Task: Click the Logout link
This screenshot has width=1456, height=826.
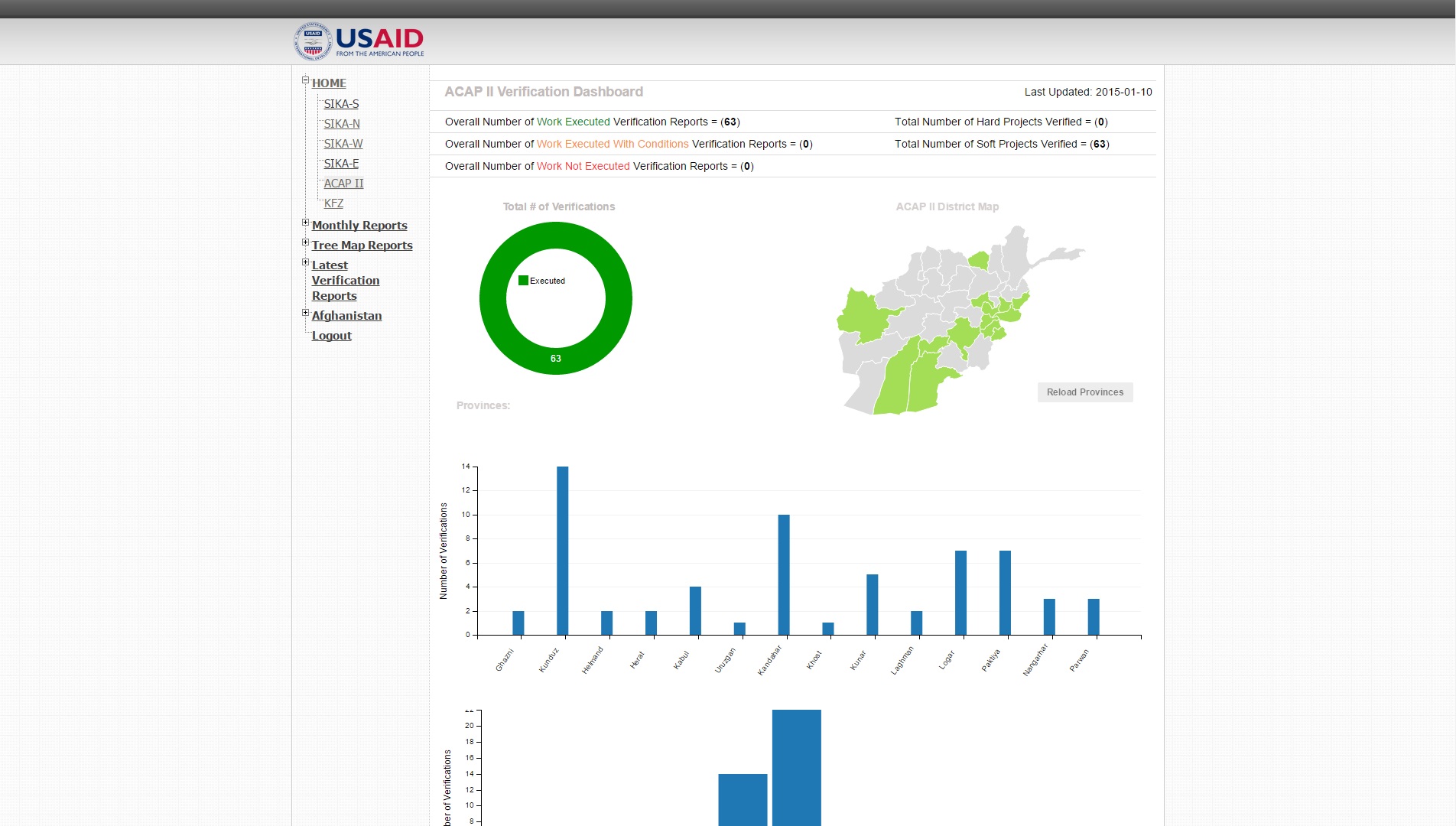Action: (332, 336)
